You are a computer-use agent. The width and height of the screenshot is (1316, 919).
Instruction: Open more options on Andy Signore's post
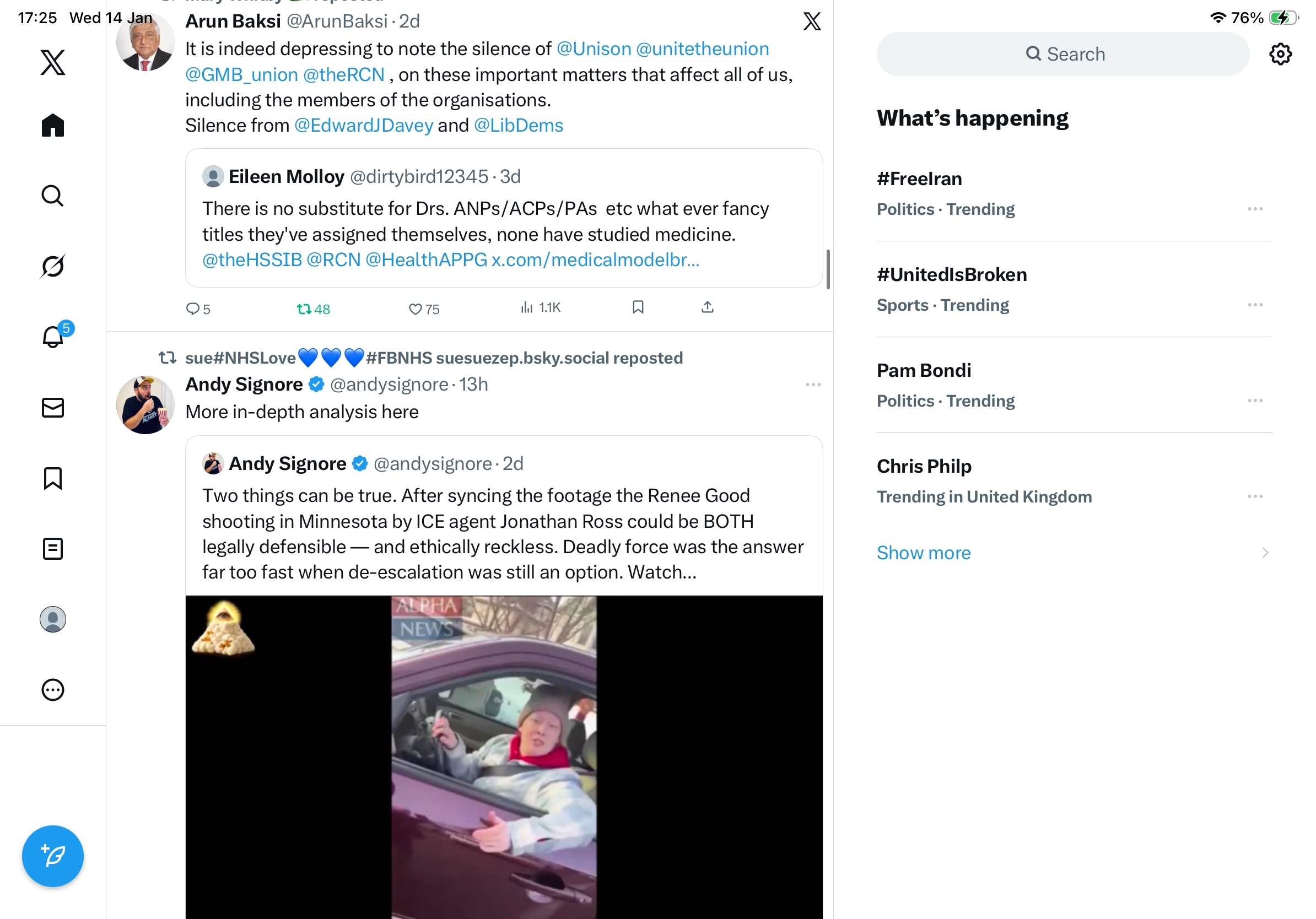[813, 385]
